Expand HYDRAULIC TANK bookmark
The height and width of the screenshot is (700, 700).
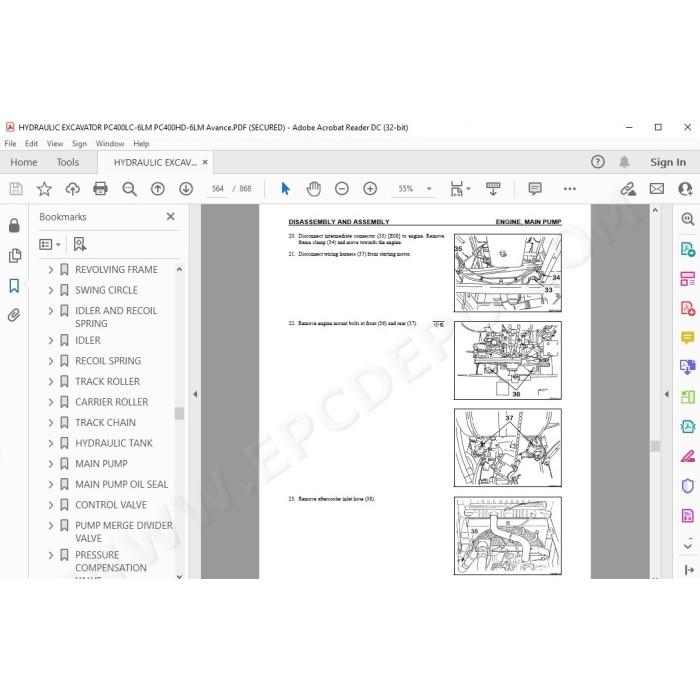point(50,443)
